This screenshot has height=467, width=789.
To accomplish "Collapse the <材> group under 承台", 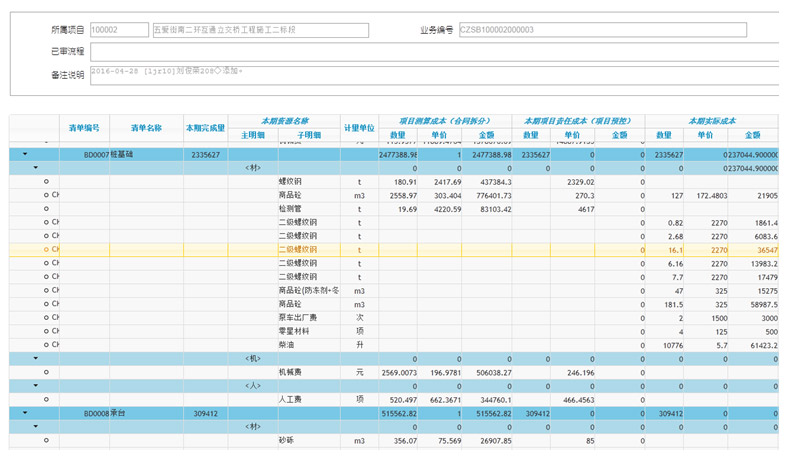I will tap(35, 426).
